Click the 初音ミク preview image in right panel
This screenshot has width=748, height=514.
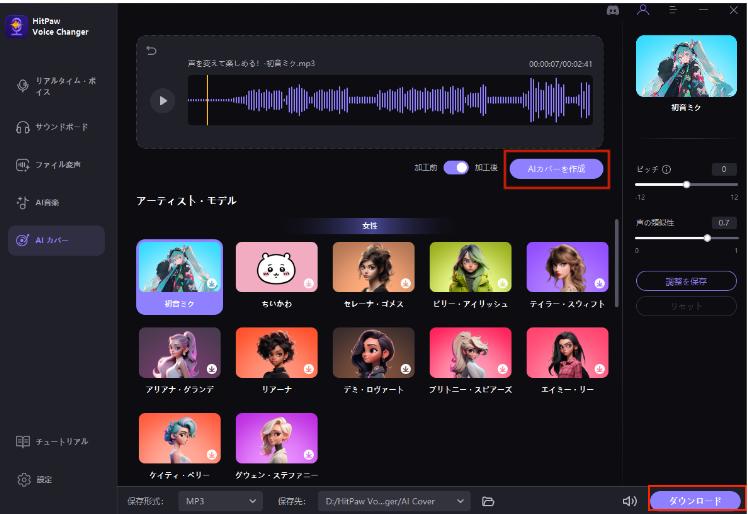pyautogui.click(x=686, y=66)
